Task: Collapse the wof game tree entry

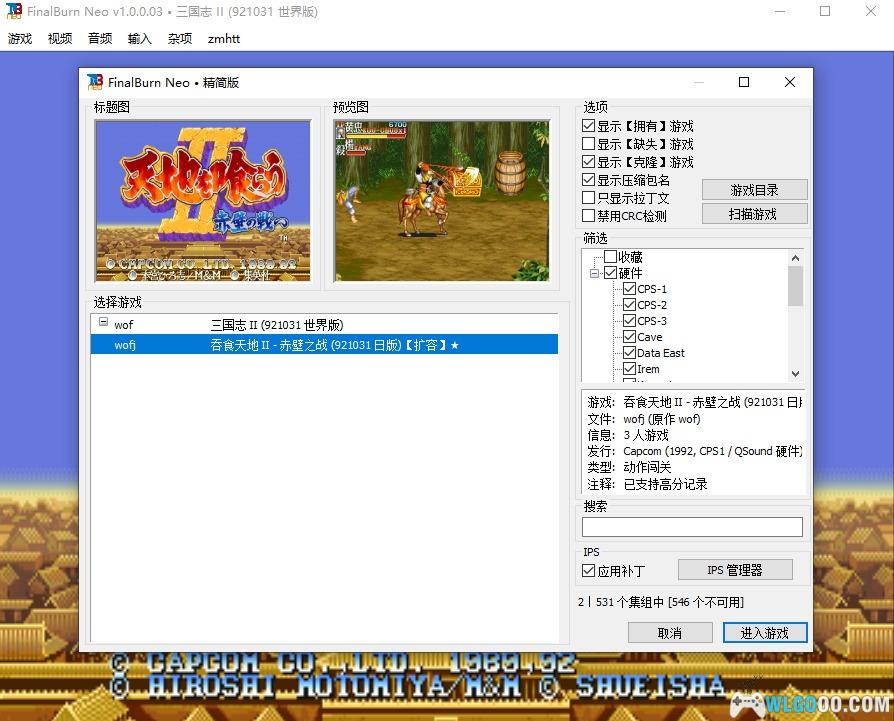Action: point(103,324)
